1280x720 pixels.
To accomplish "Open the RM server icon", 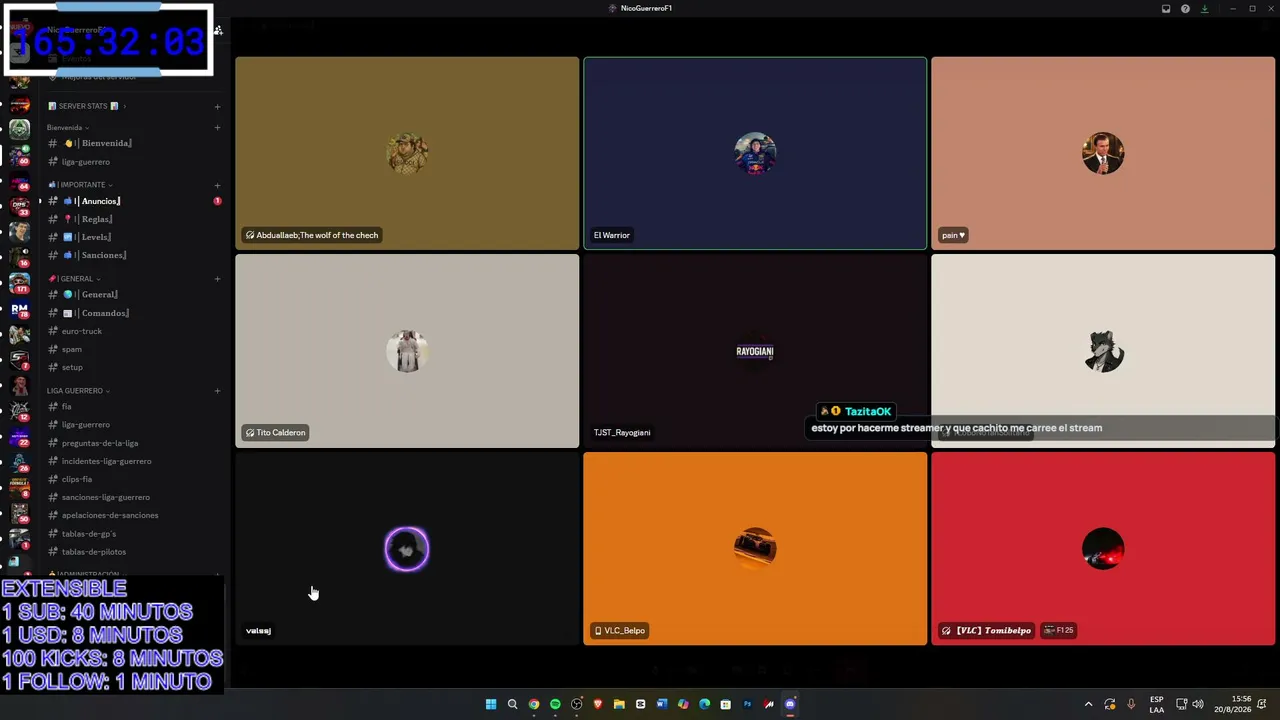I will (x=19, y=309).
